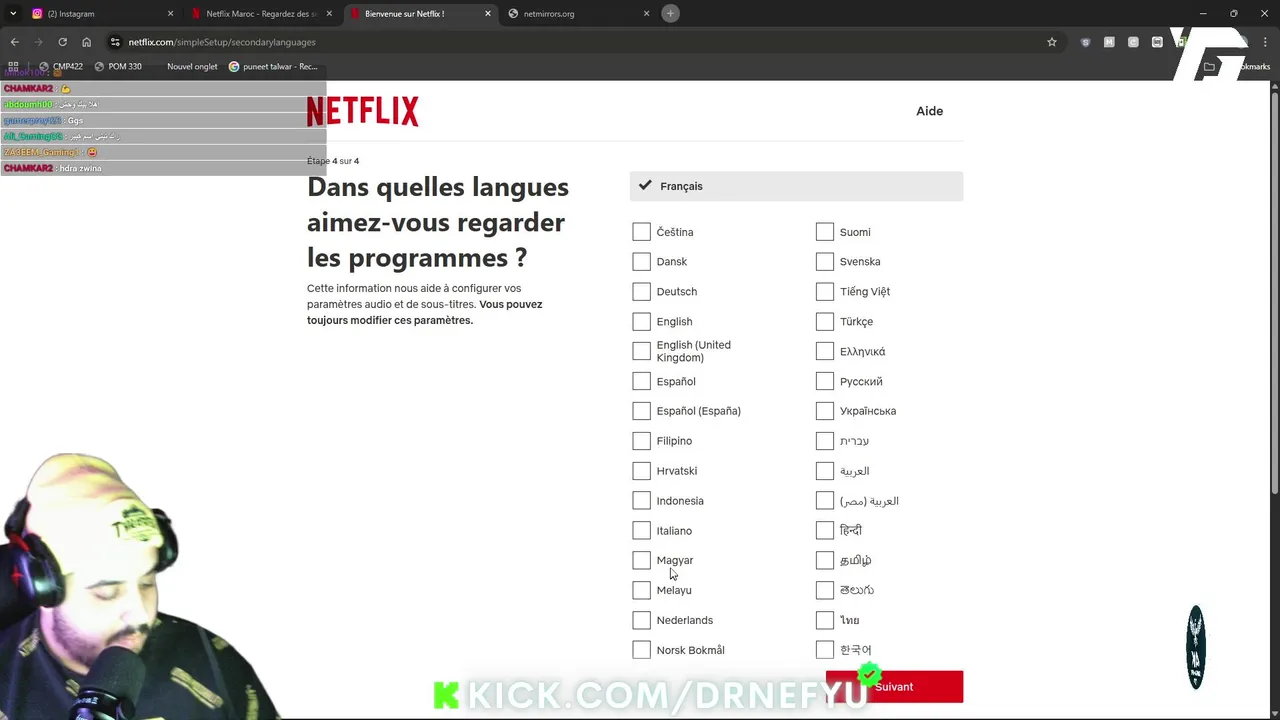The height and width of the screenshot is (720, 1280).
Task: Enable the Tiếng Việt checkbox
Action: click(x=824, y=292)
